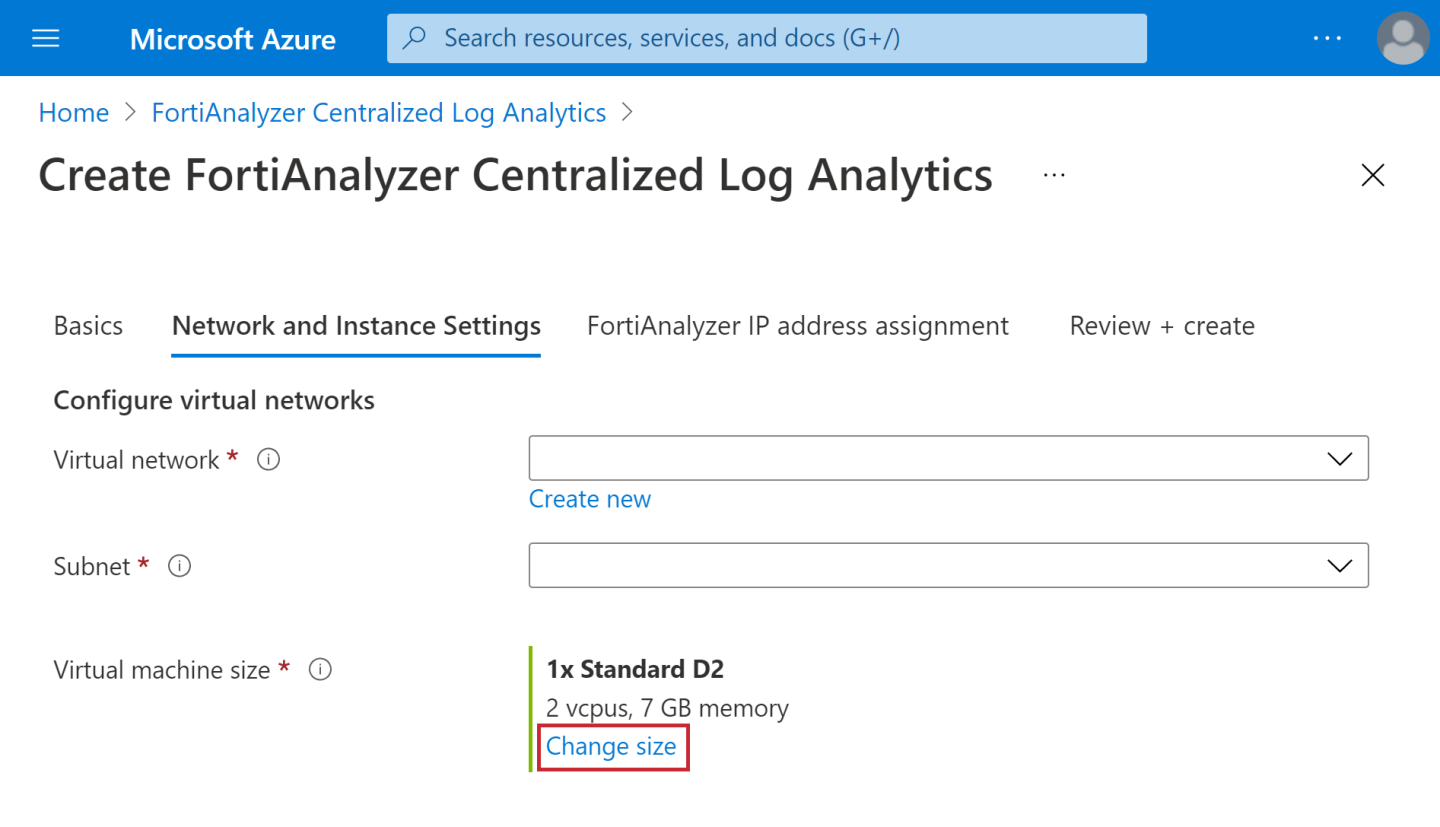Screen dimensions: 1440x827
Task: Expand the Virtual network dropdown
Action: click(947, 458)
